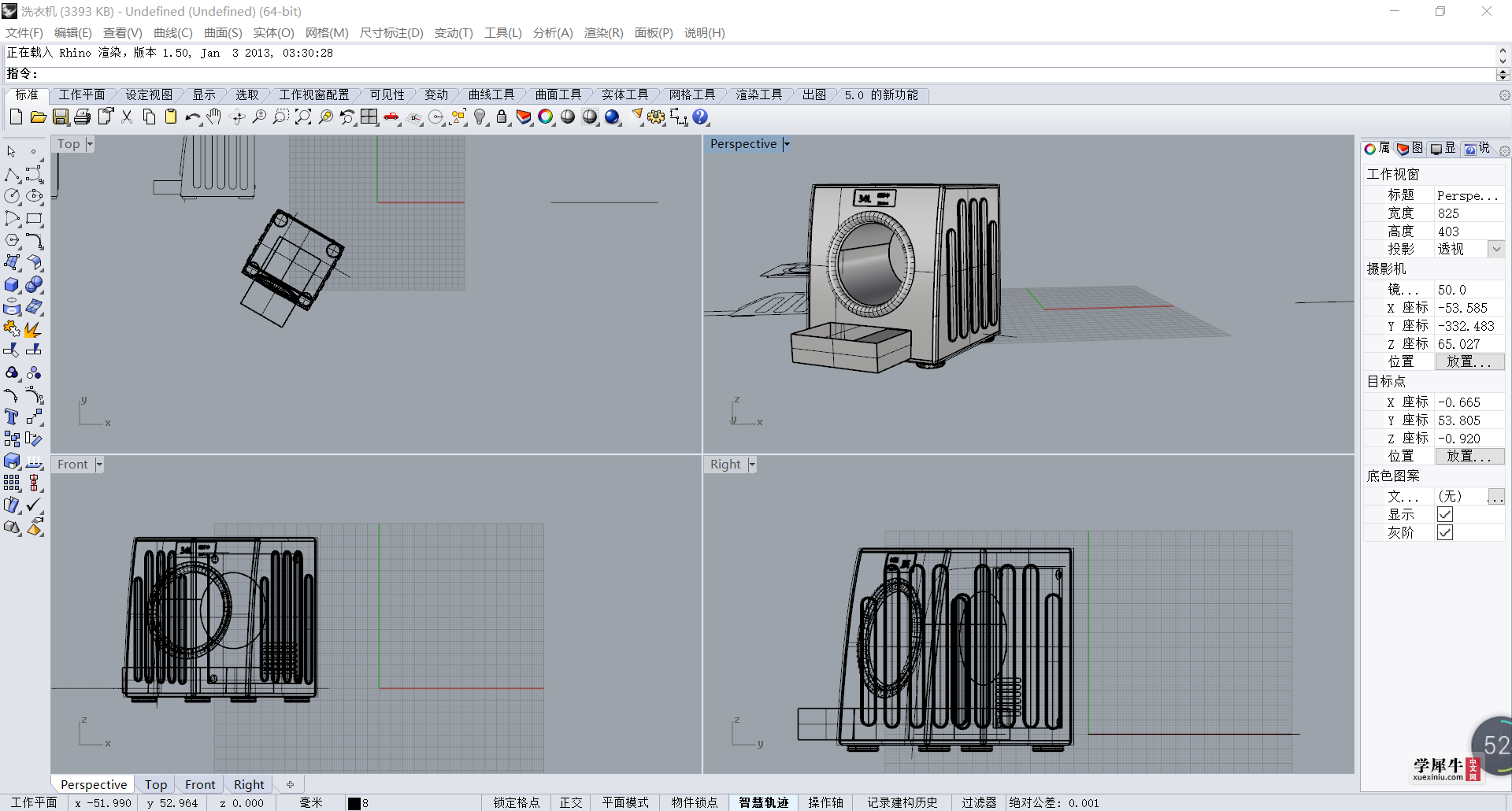Click the padlock lock-objects icon
The width and height of the screenshot is (1512, 811).
tap(502, 117)
